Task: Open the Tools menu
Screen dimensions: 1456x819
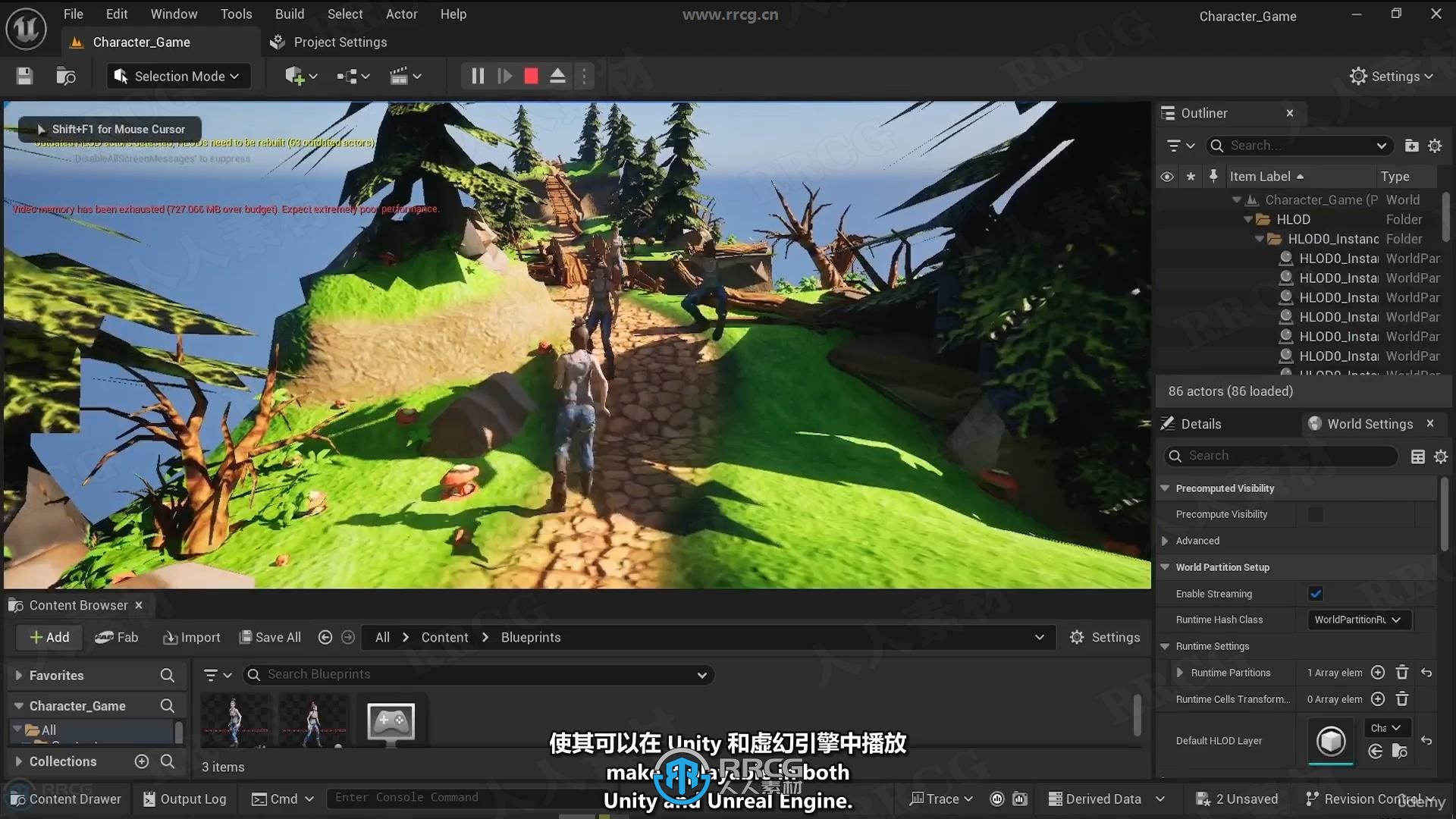Action: [x=236, y=14]
